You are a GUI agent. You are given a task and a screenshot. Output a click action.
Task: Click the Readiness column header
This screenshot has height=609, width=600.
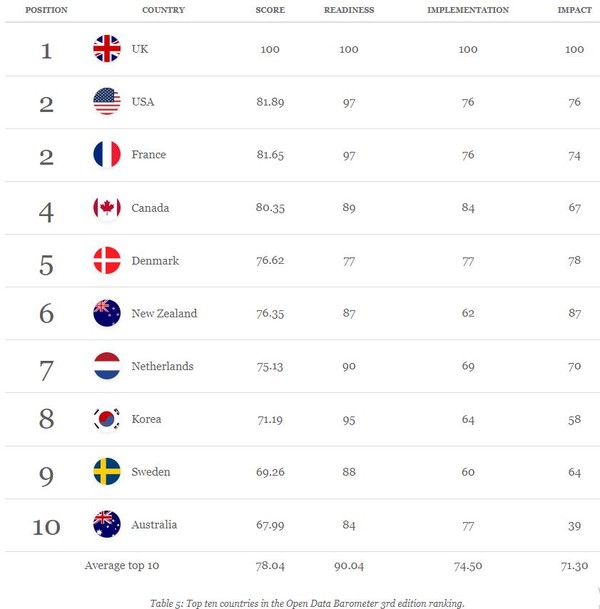pos(348,10)
